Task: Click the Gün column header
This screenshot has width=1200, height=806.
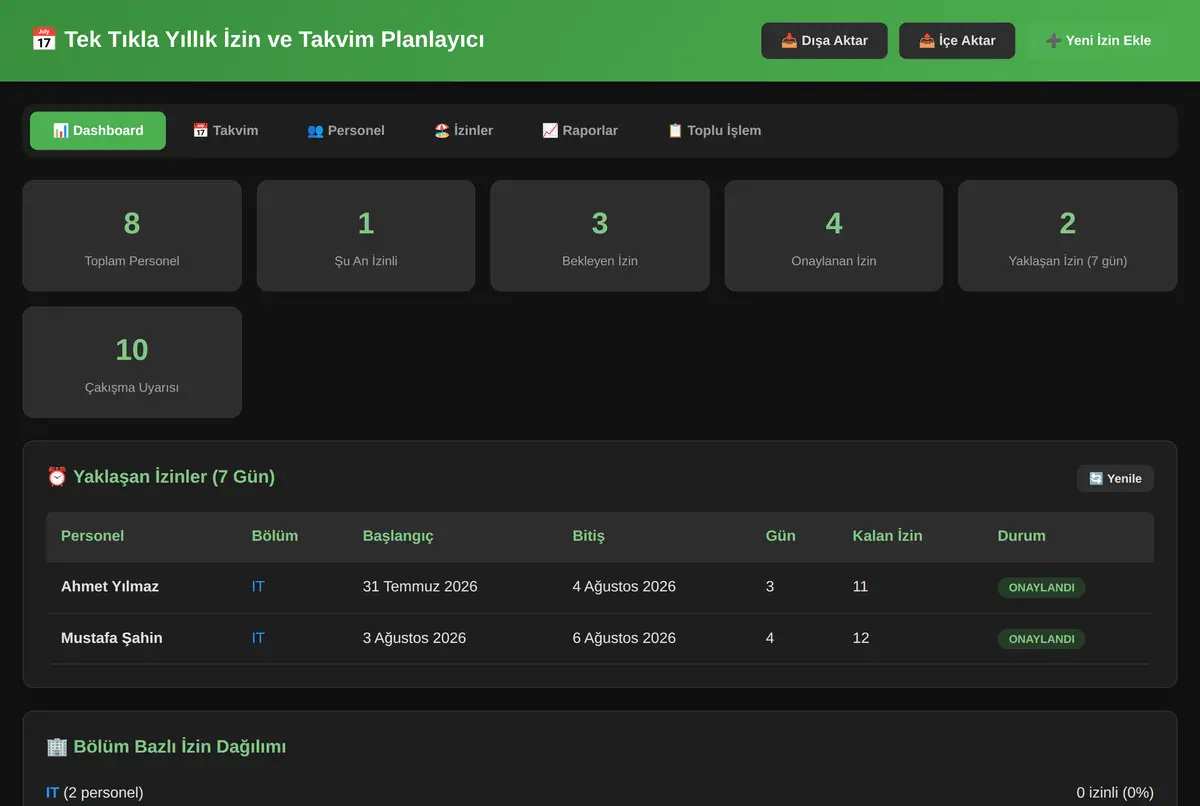Action: pyautogui.click(x=781, y=536)
